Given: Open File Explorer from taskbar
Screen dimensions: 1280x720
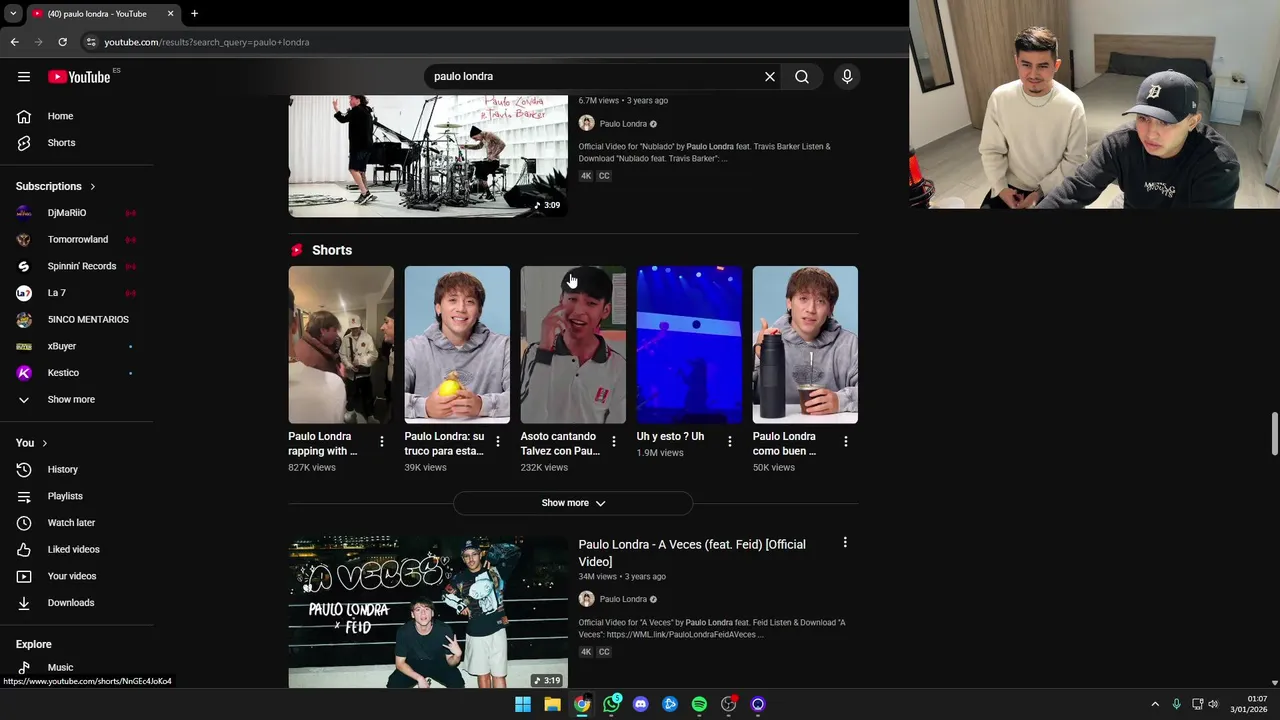Looking at the screenshot, I should pyautogui.click(x=552, y=704).
